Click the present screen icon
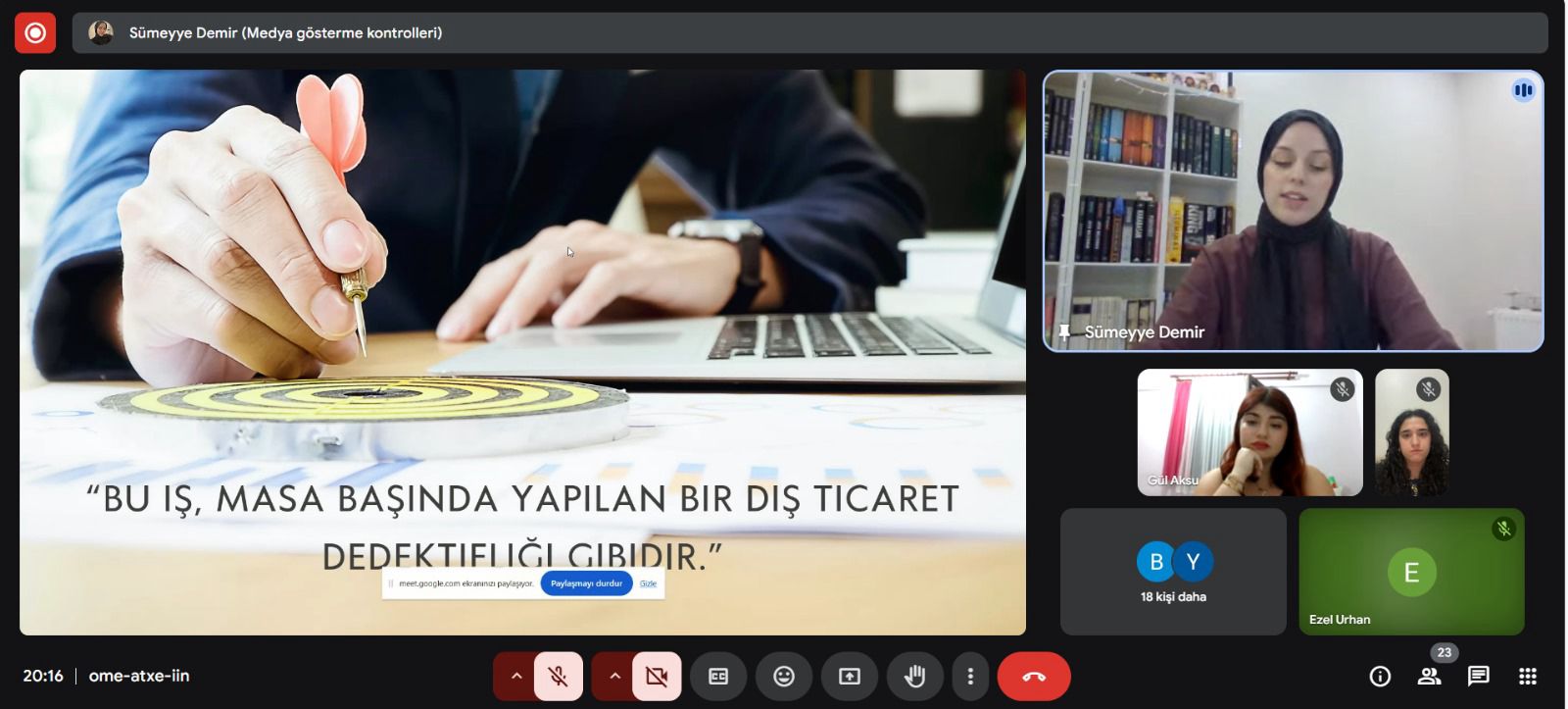 849,677
